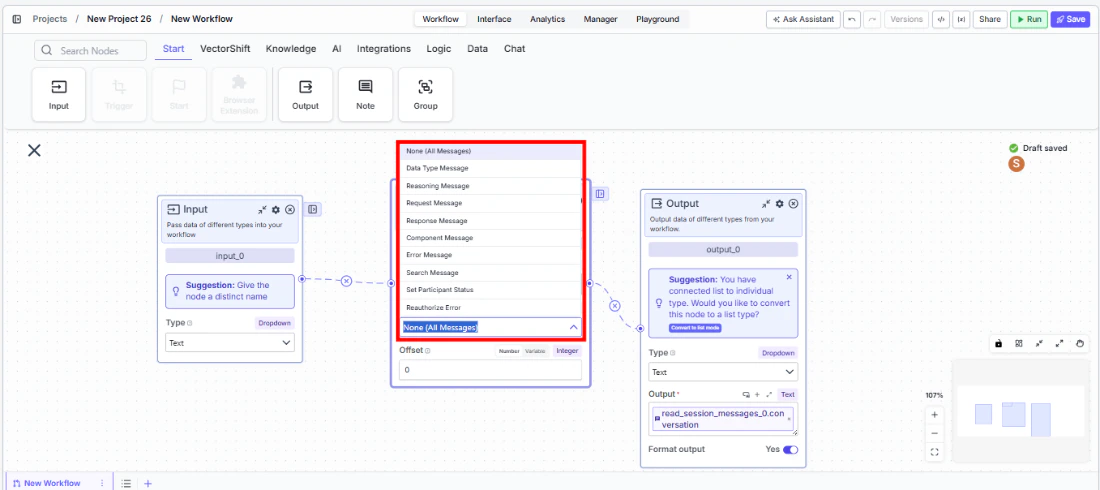The width and height of the screenshot is (1100, 490).
Task: Click the plus icon in Output field header
Action: [x=757, y=395]
